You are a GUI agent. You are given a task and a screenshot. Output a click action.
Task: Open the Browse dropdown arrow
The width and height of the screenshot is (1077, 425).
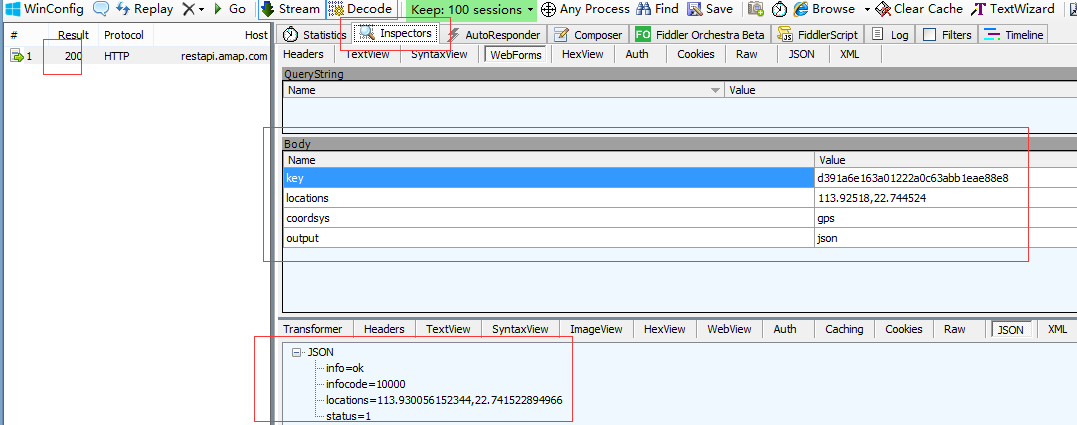click(867, 10)
